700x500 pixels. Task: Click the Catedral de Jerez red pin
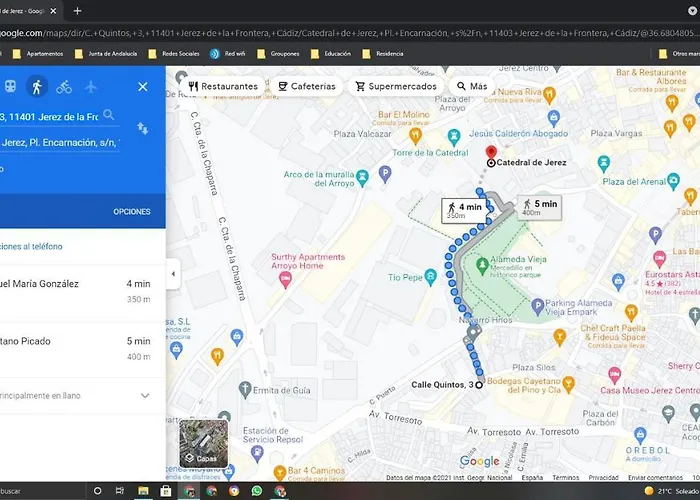point(490,150)
